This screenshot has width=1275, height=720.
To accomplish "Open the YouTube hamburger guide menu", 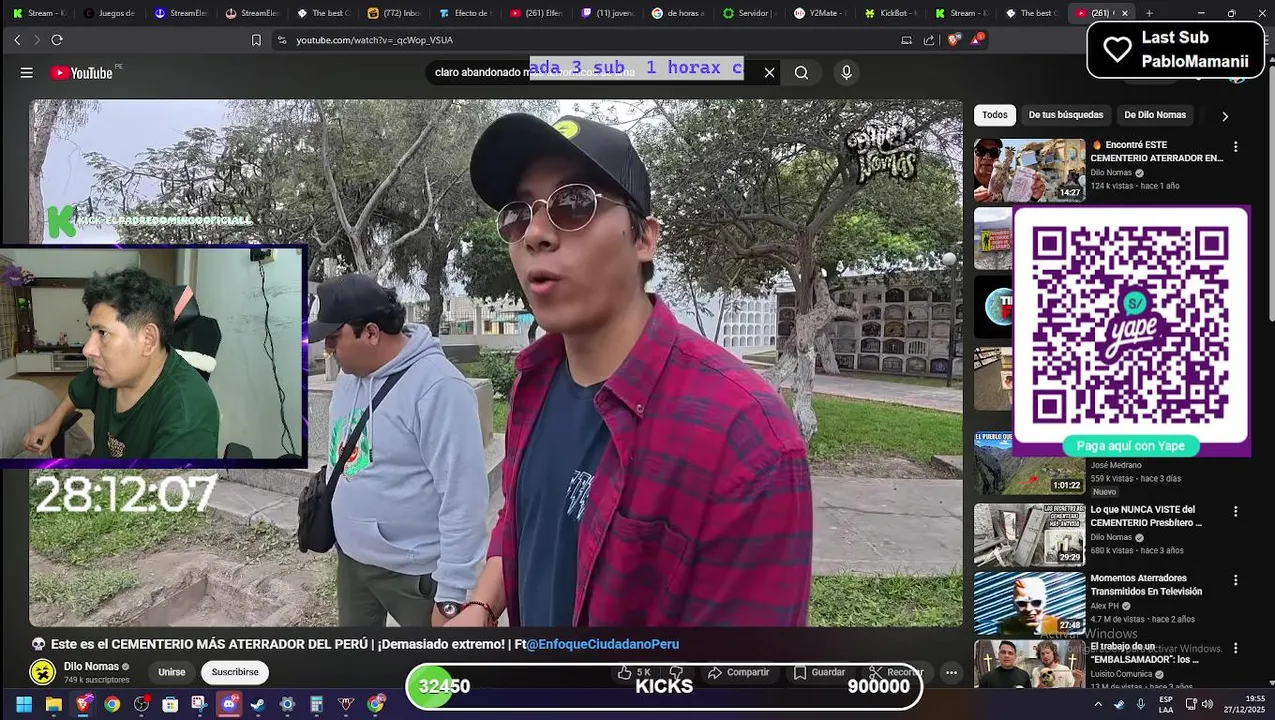I will click(x=27, y=73).
